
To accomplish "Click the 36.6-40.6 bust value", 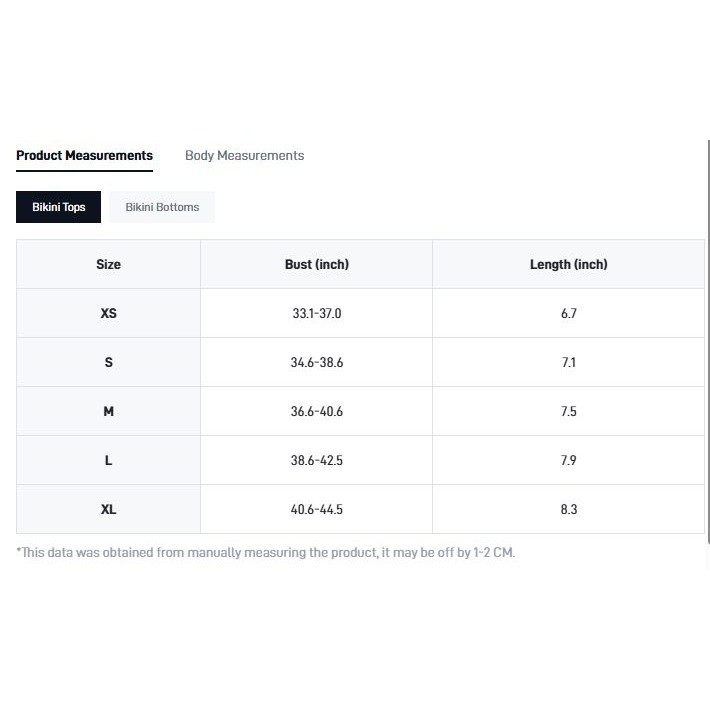I will pyautogui.click(x=317, y=411).
